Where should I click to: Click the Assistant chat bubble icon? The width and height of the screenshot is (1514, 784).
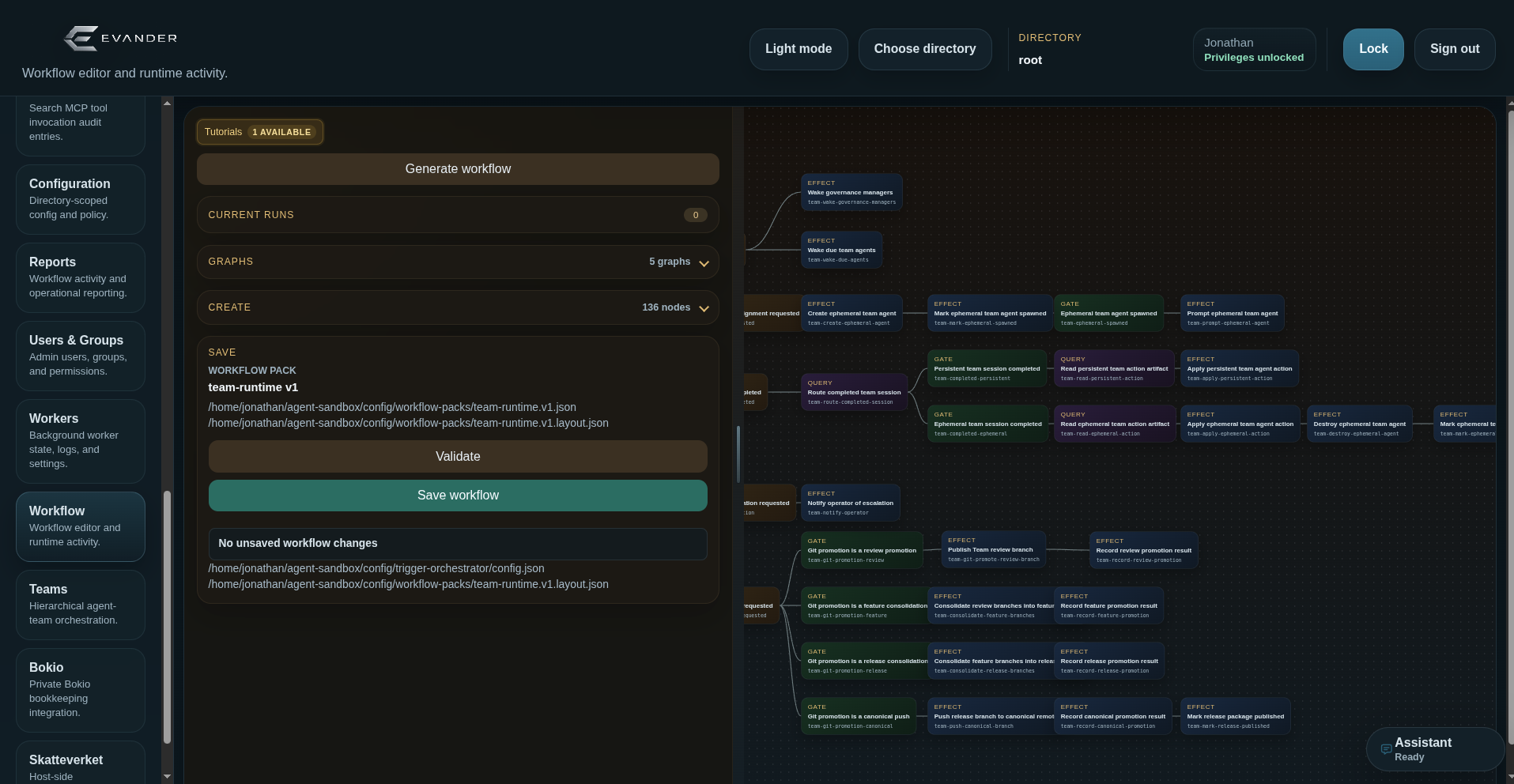(1386, 749)
